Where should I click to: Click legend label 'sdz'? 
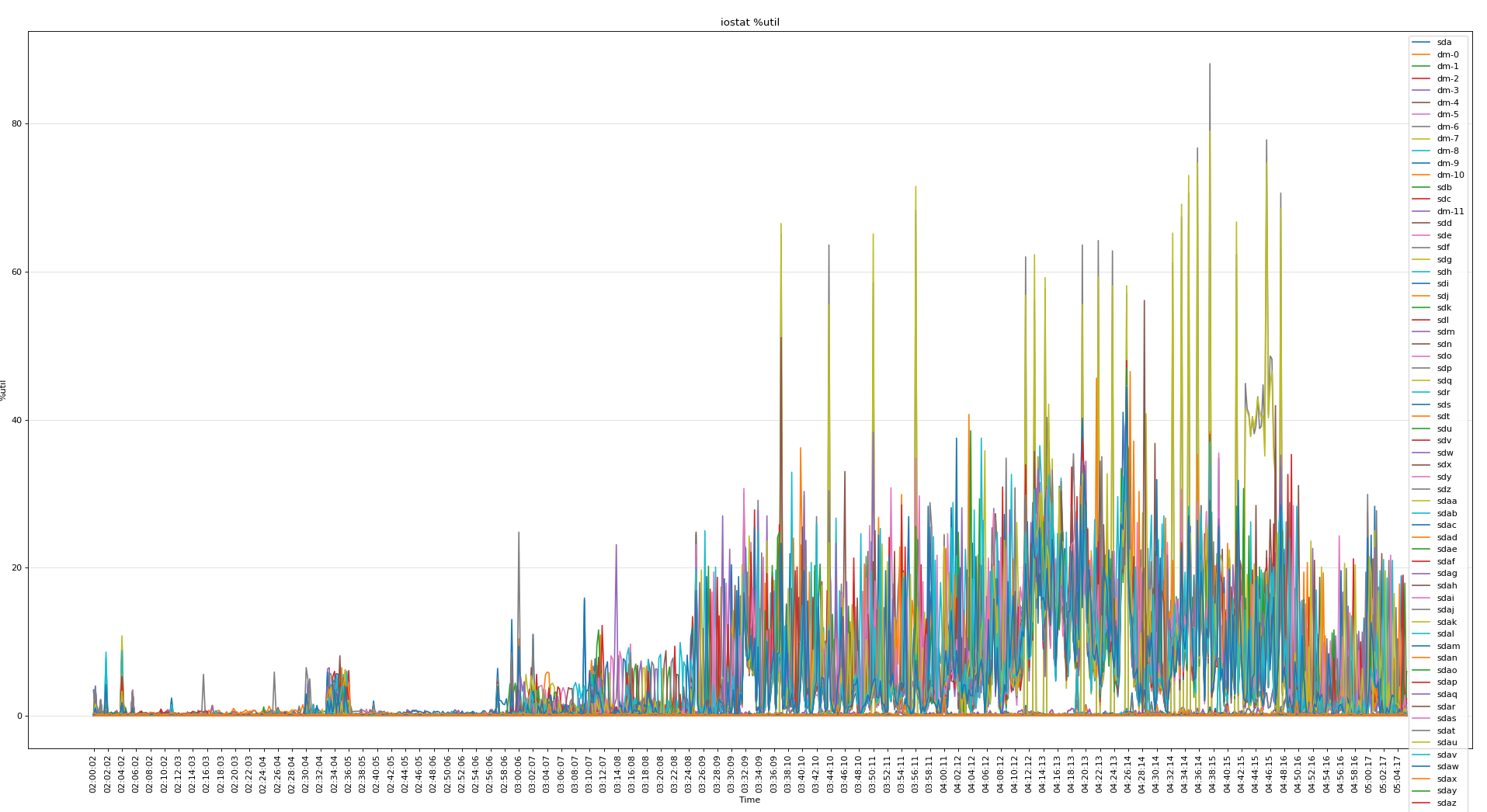(1444, 489)
